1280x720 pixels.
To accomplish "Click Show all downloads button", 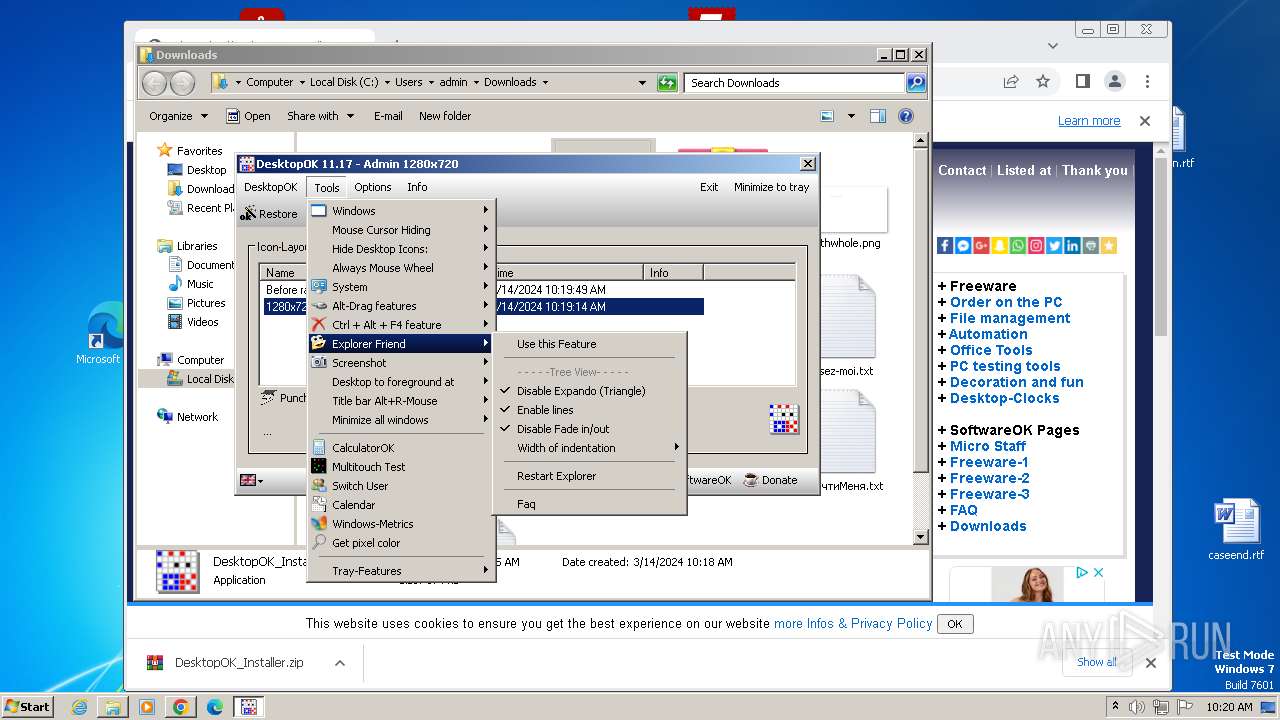I will point(1097,662).
